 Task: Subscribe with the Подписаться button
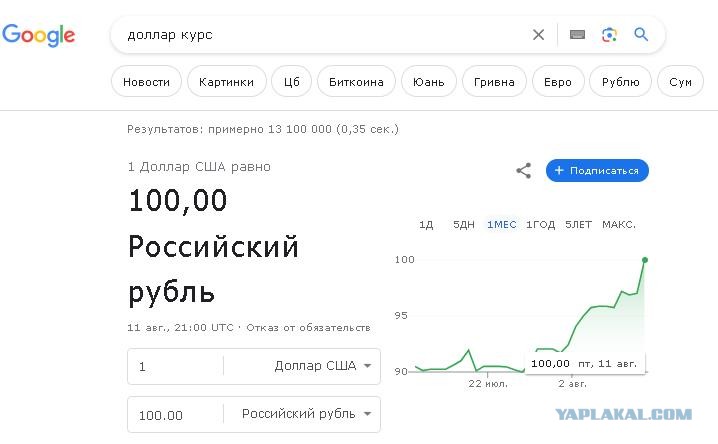pyautogui.click(x=597, y=171)
